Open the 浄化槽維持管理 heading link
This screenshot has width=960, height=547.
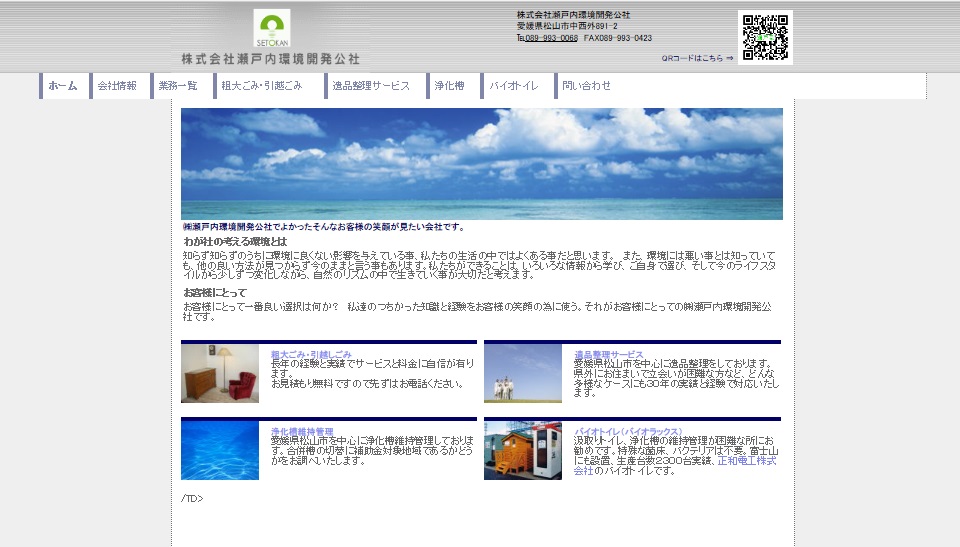(302, 431)
